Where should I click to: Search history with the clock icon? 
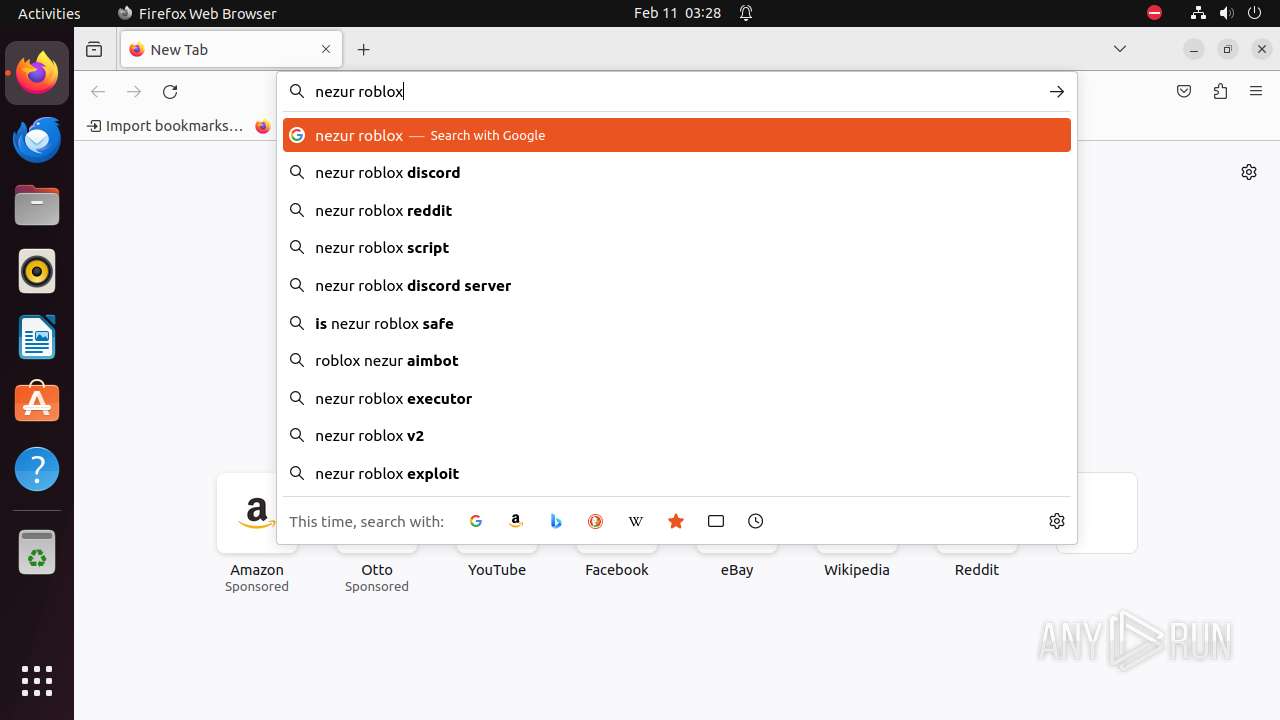756,521
